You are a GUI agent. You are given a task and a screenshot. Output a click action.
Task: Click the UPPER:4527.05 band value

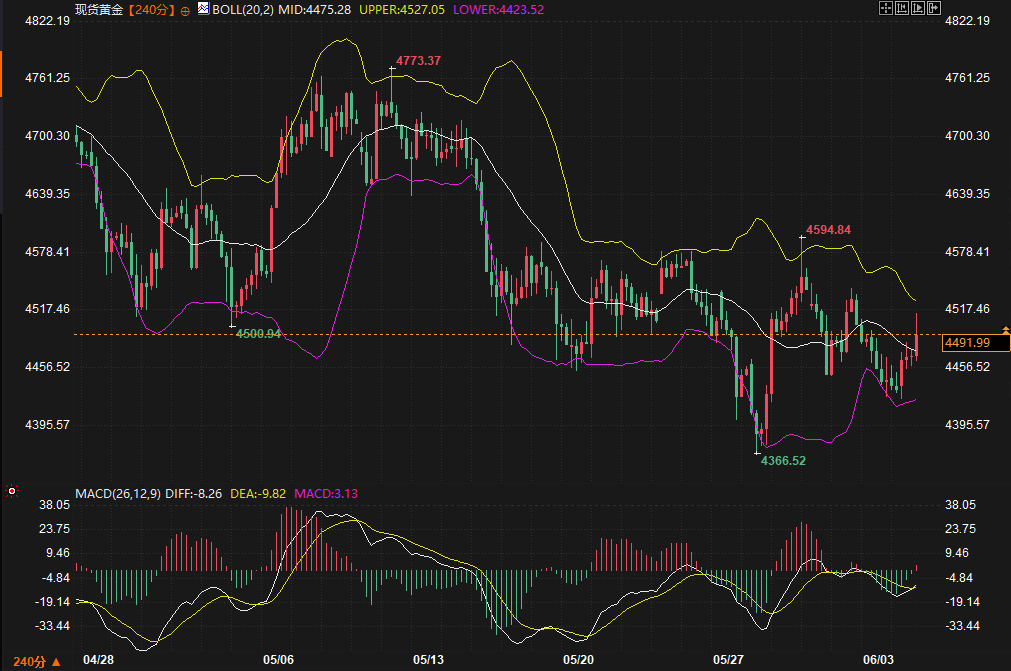402,10
